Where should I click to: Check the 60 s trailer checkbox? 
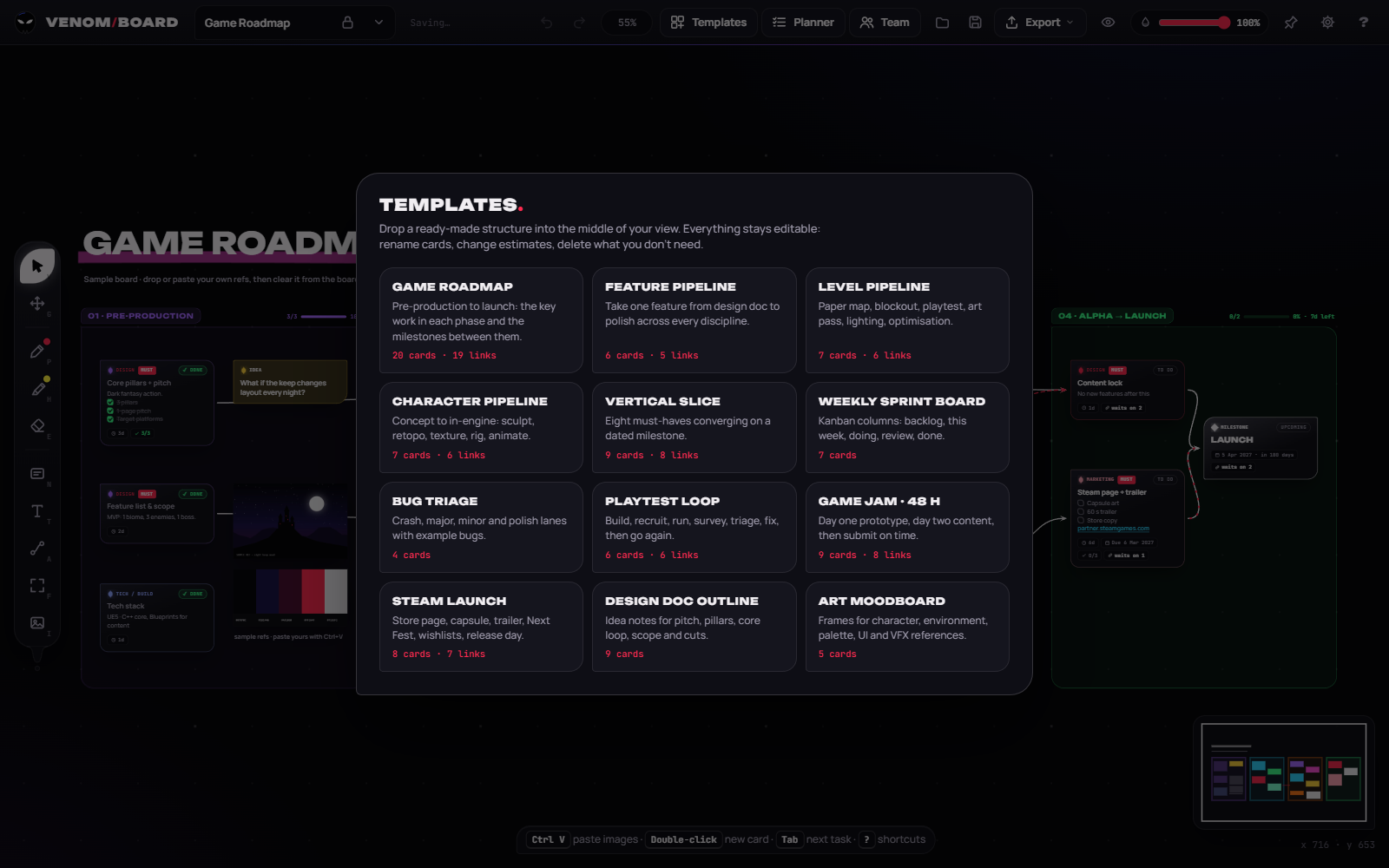[1081, 511]
